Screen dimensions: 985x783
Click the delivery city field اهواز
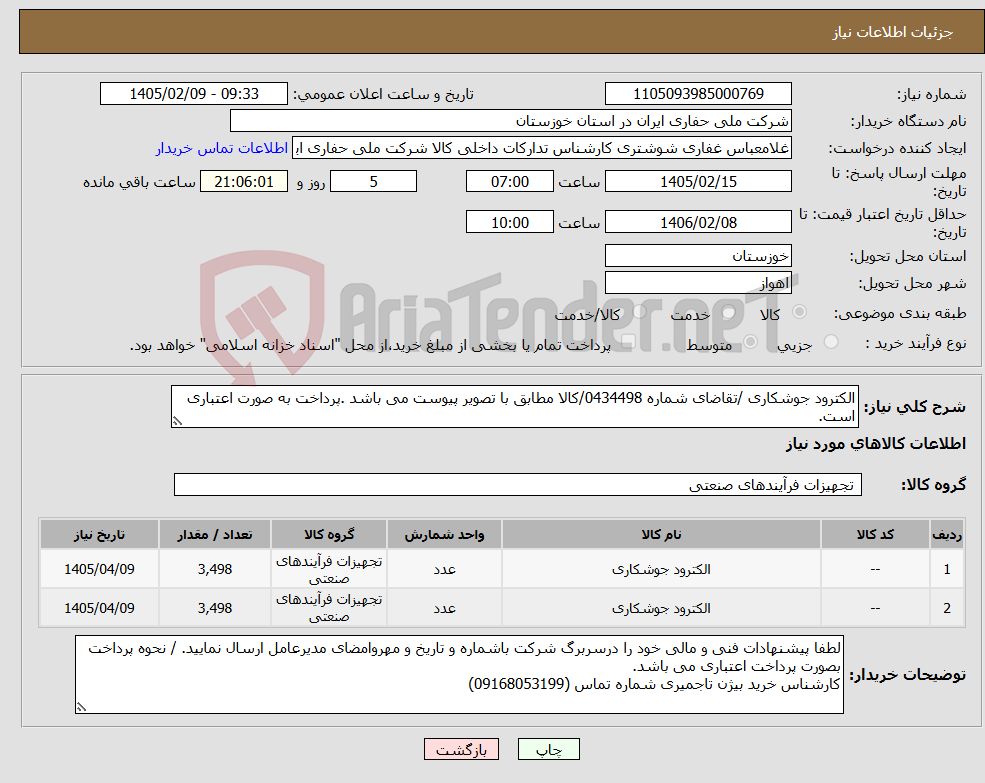click(x=698, y=283)
